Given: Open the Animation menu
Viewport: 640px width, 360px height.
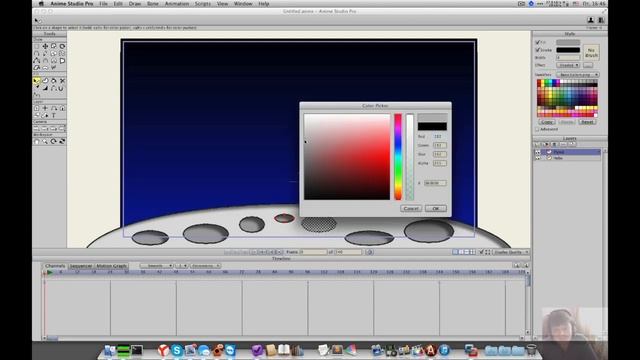Looking at the screenshot, I should 177,4.
